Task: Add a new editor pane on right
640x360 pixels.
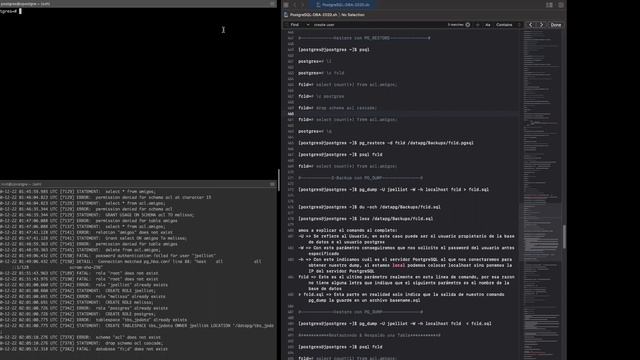Action: click(561, 5)
